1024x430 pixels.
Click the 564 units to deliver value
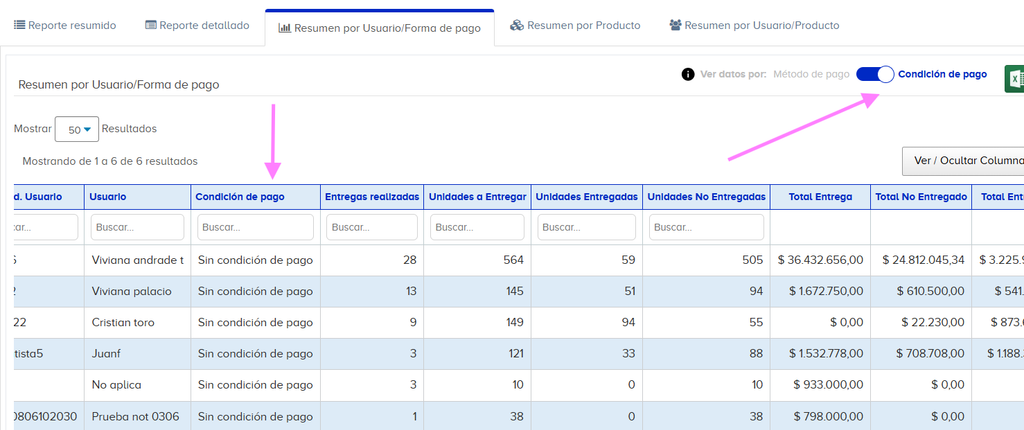coord(513,260)
